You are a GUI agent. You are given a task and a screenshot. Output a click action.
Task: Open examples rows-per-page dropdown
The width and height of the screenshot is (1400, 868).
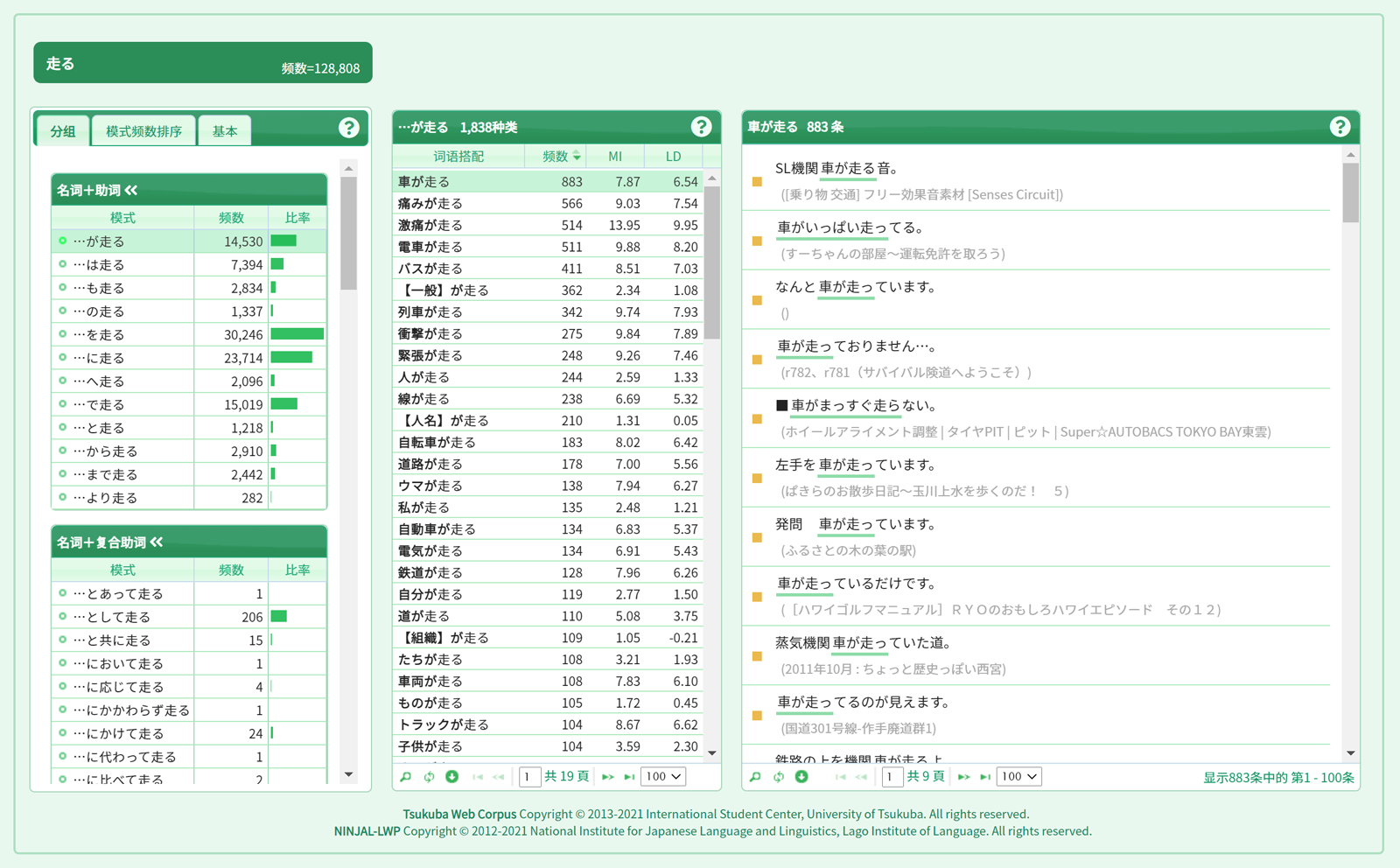point(1018,776)
